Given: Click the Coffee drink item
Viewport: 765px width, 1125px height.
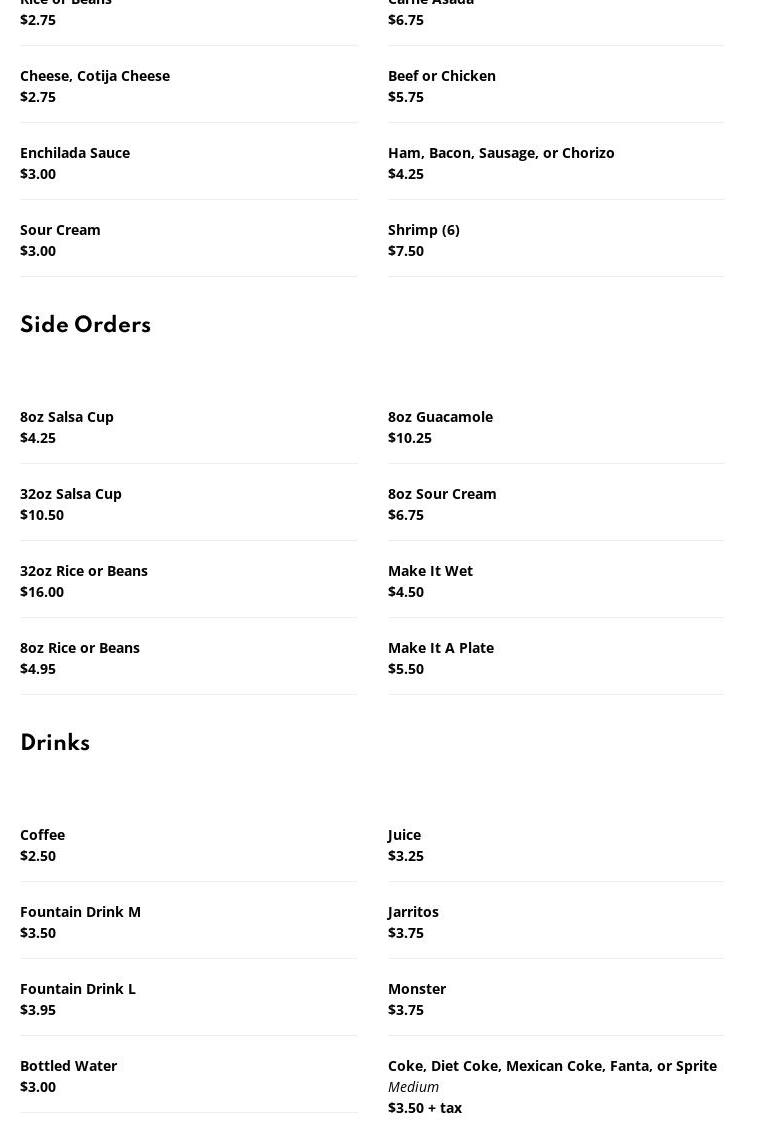Looking at the screenshot, I should click(42, 835).
